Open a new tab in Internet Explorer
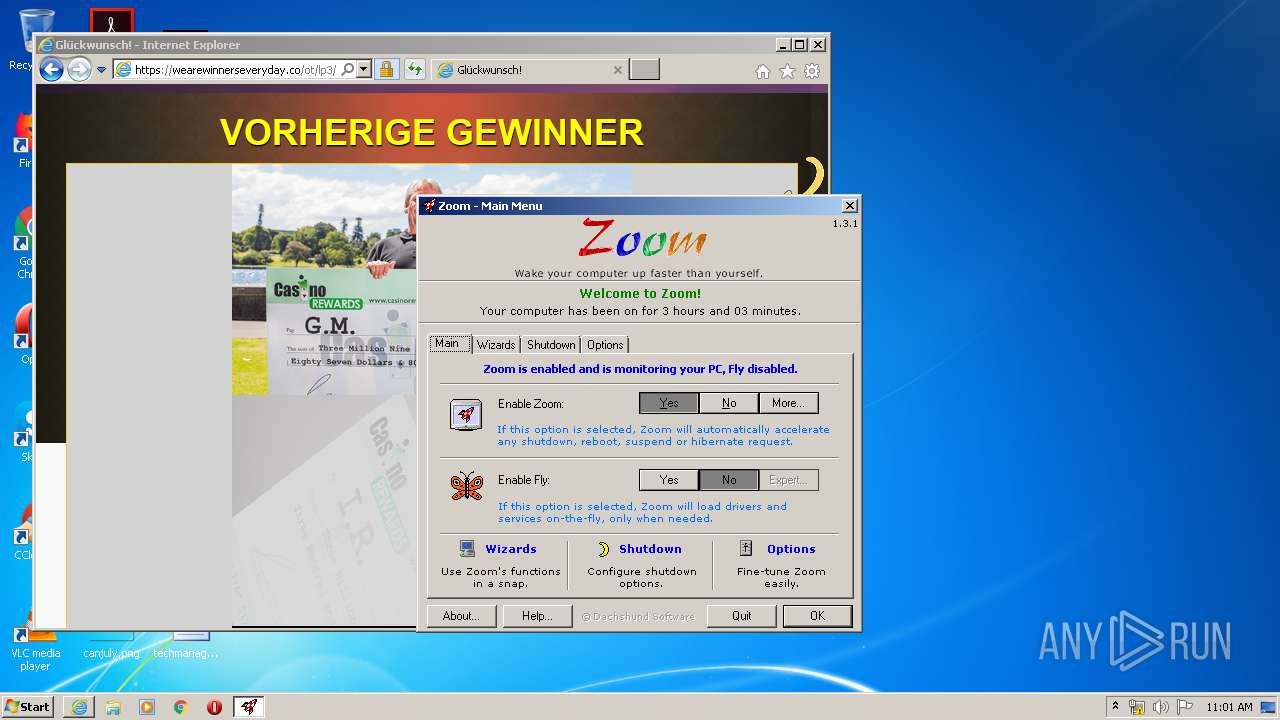The width and height of the screenshot is (1280, 720). (x=645, y=70)
